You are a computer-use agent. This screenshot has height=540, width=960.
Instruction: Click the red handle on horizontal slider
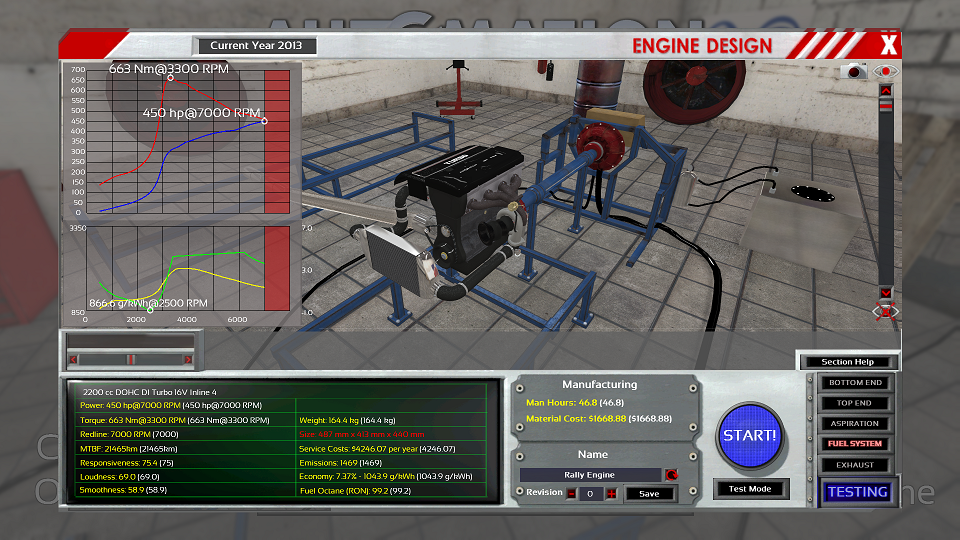pyautogui.click(x=131, y=359)
